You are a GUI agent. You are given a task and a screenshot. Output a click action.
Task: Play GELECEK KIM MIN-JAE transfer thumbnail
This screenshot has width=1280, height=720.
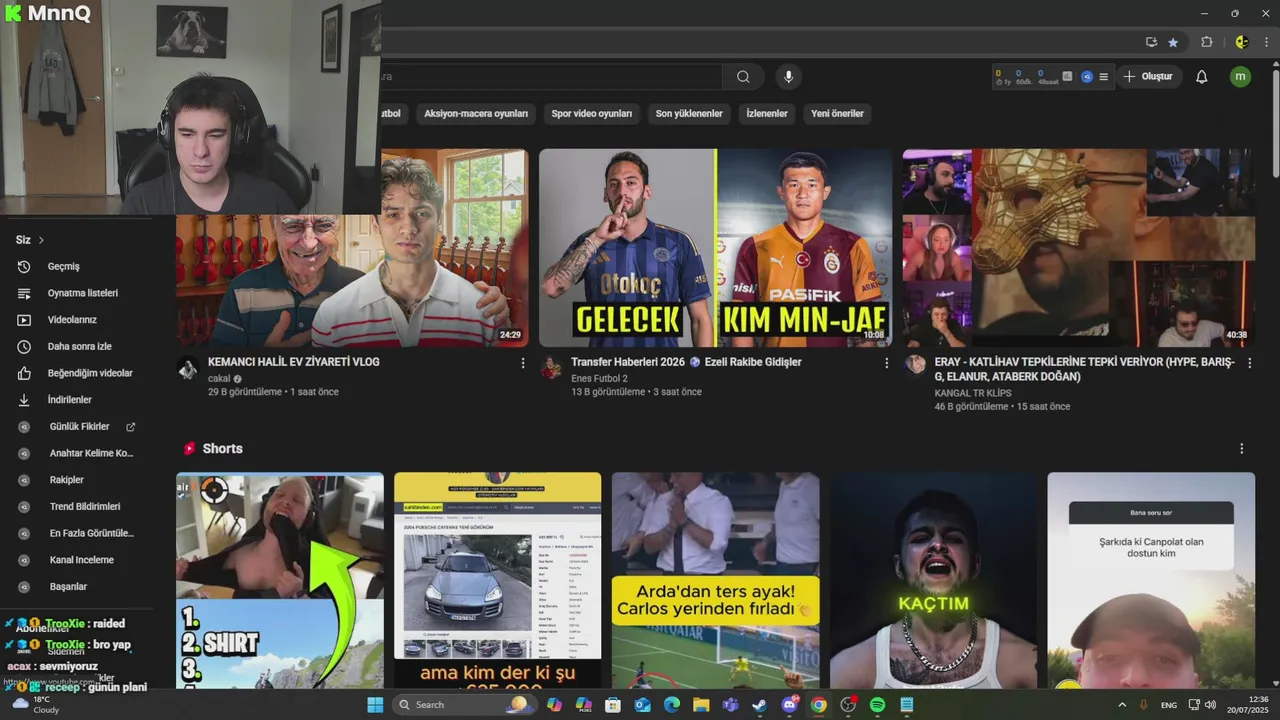point(715,248)
